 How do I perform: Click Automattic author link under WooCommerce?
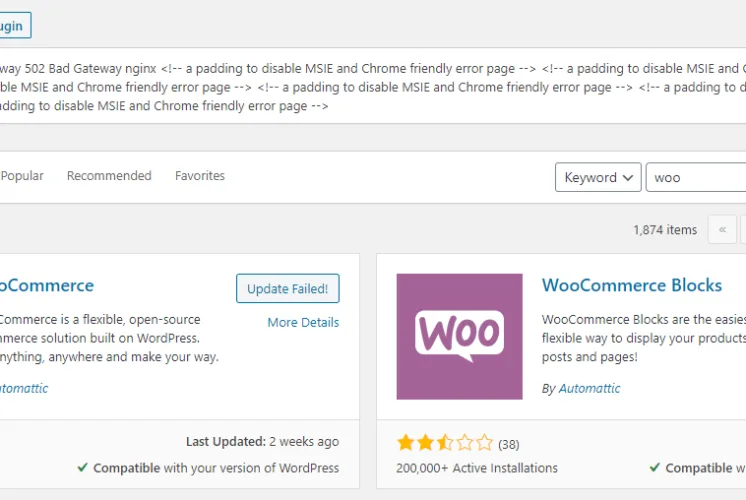pos(24,389)
